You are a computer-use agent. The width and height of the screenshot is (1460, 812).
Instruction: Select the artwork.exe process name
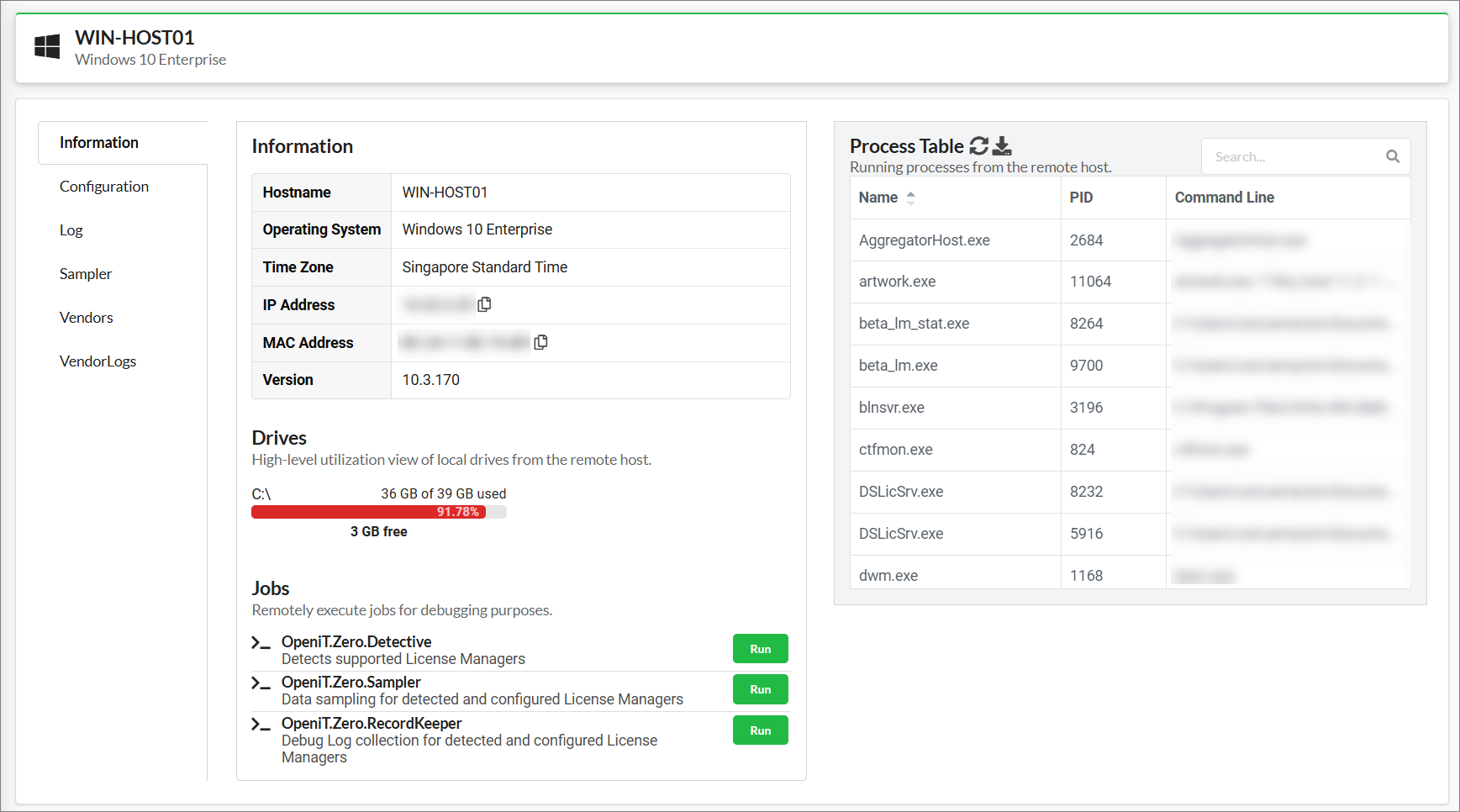coord(897,282)
